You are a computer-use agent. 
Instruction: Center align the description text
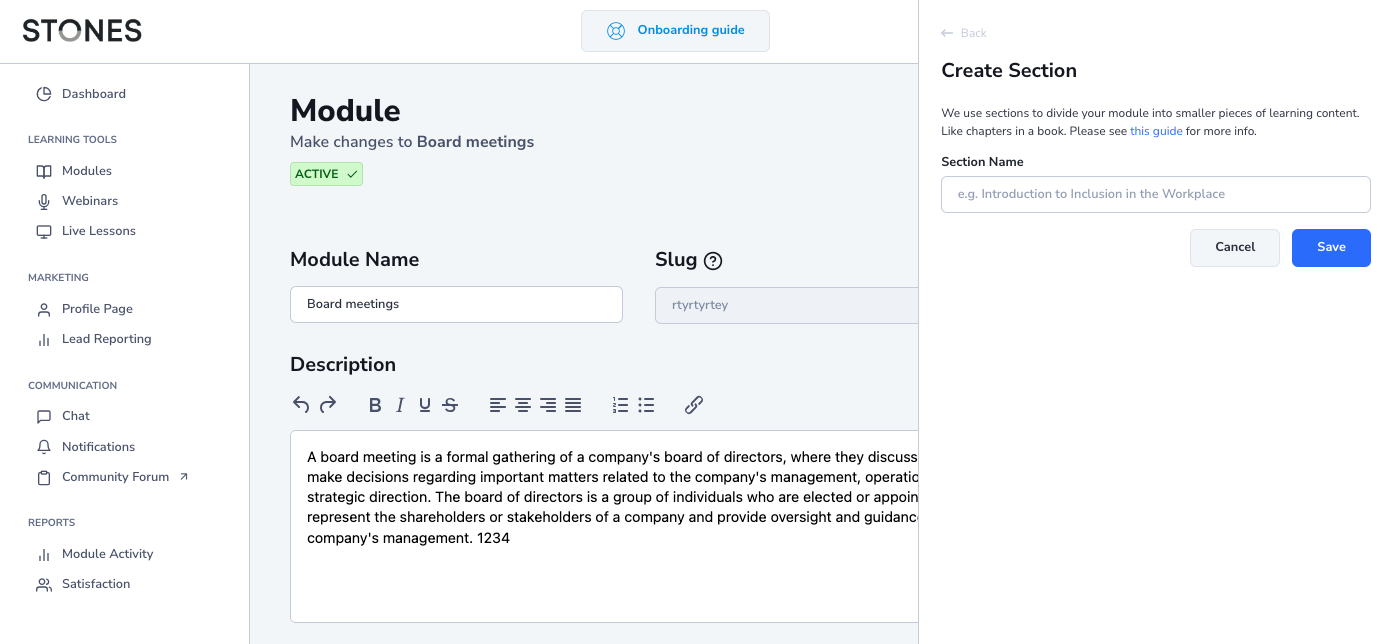point(523,405)
